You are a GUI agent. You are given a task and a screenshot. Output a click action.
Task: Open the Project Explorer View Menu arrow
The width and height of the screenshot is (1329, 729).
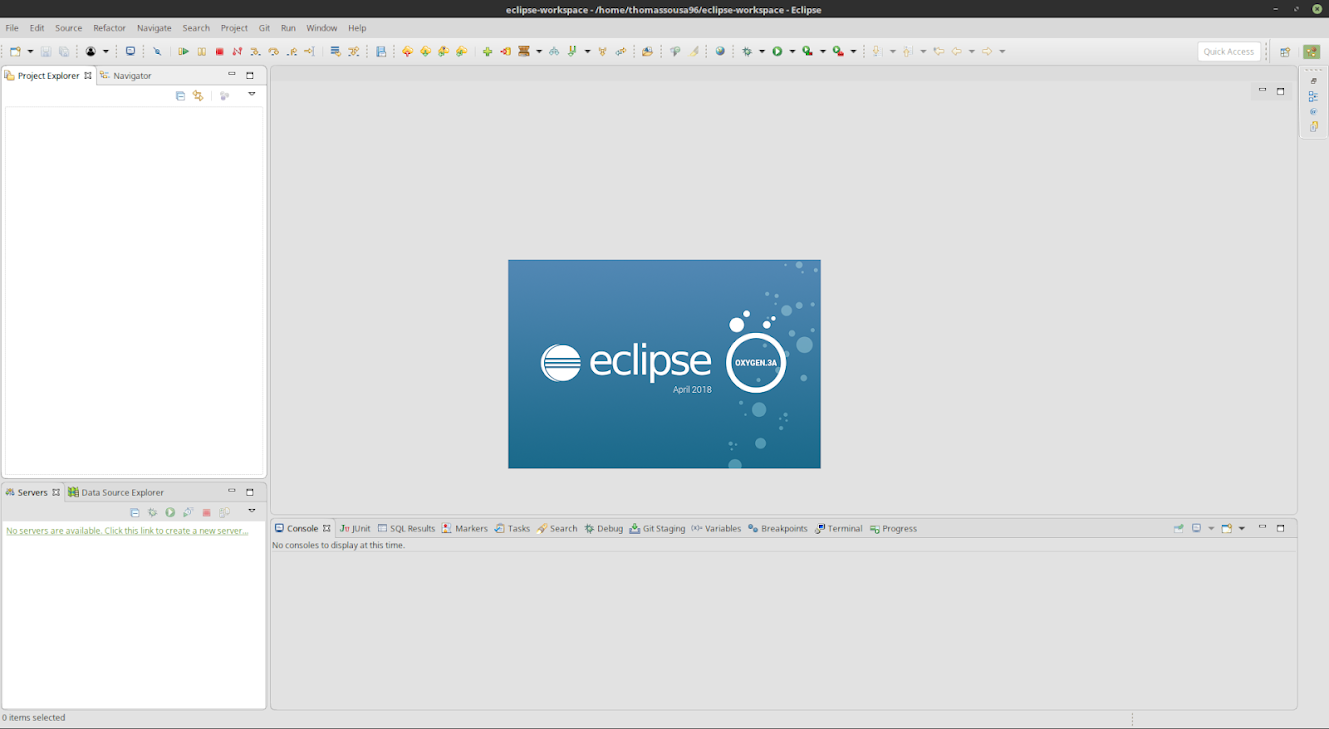252,95
